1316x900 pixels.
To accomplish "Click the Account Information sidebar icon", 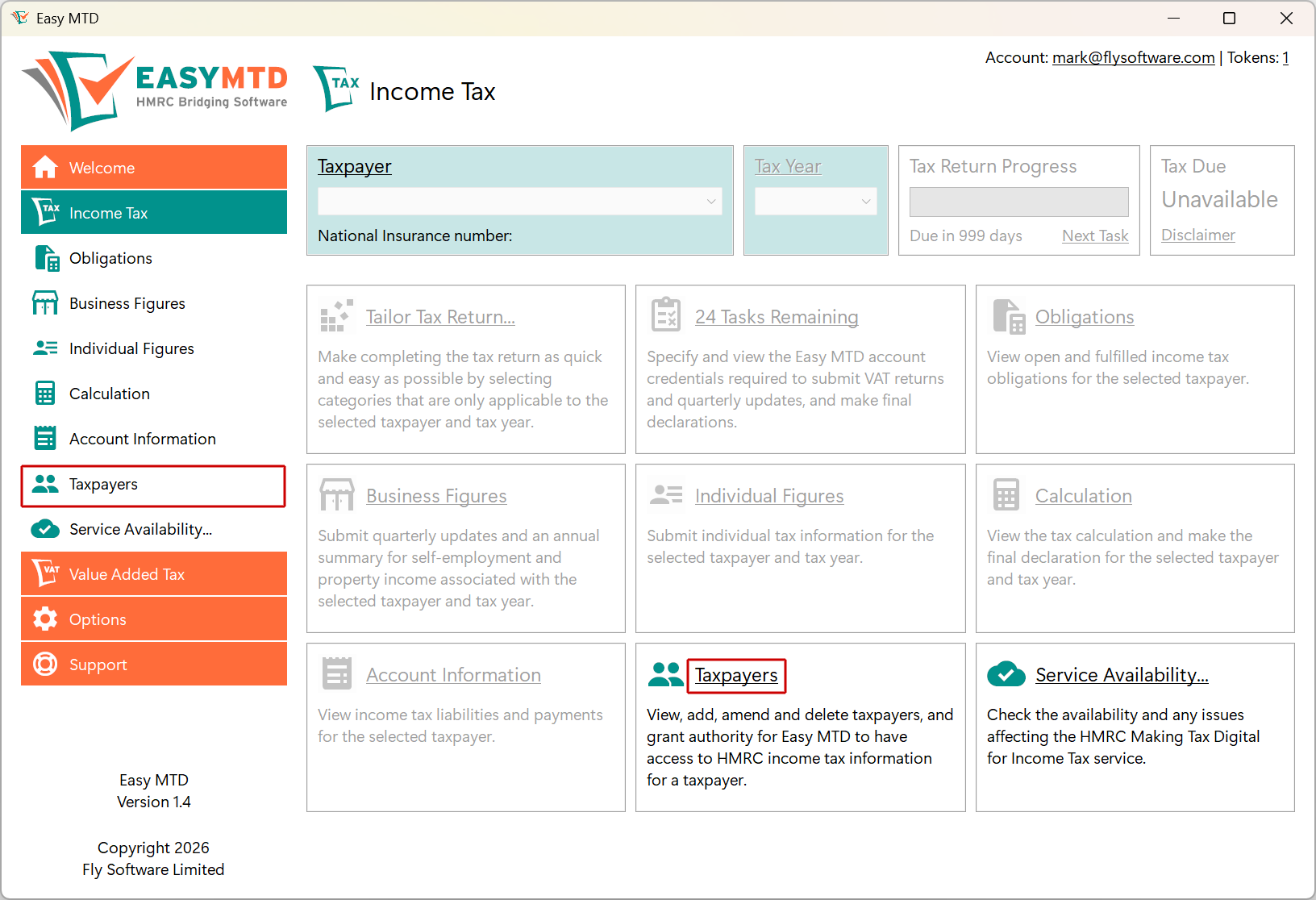I will pyautogui.click(x=45, y=438).
